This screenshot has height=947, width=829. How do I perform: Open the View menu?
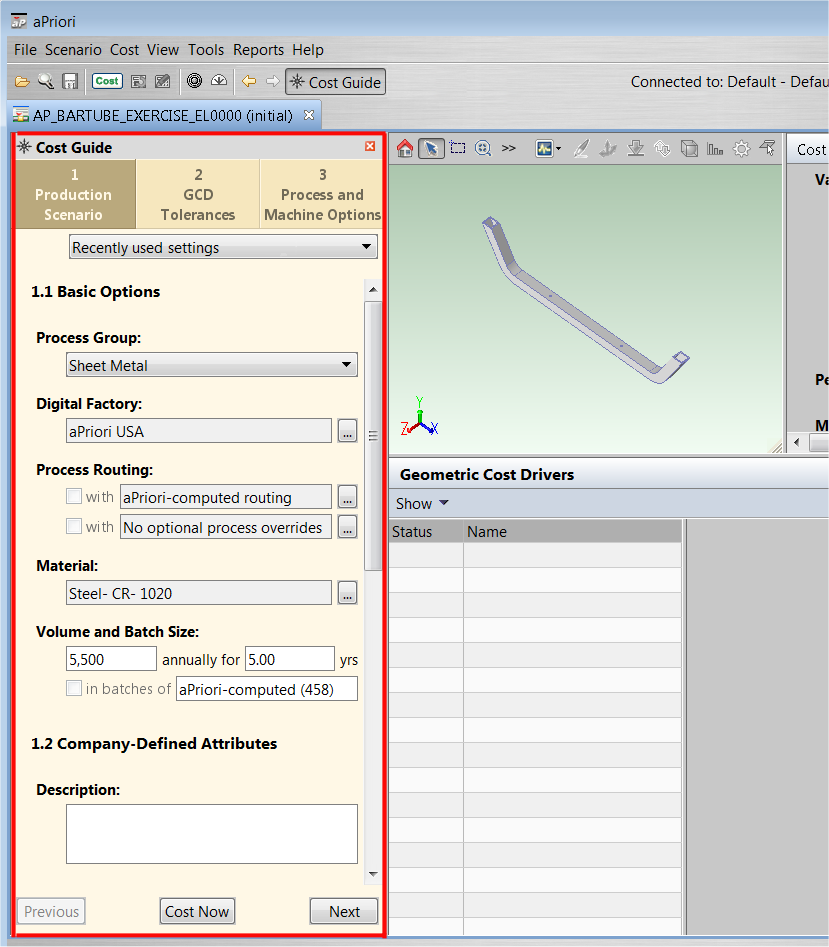click(163, 50)
